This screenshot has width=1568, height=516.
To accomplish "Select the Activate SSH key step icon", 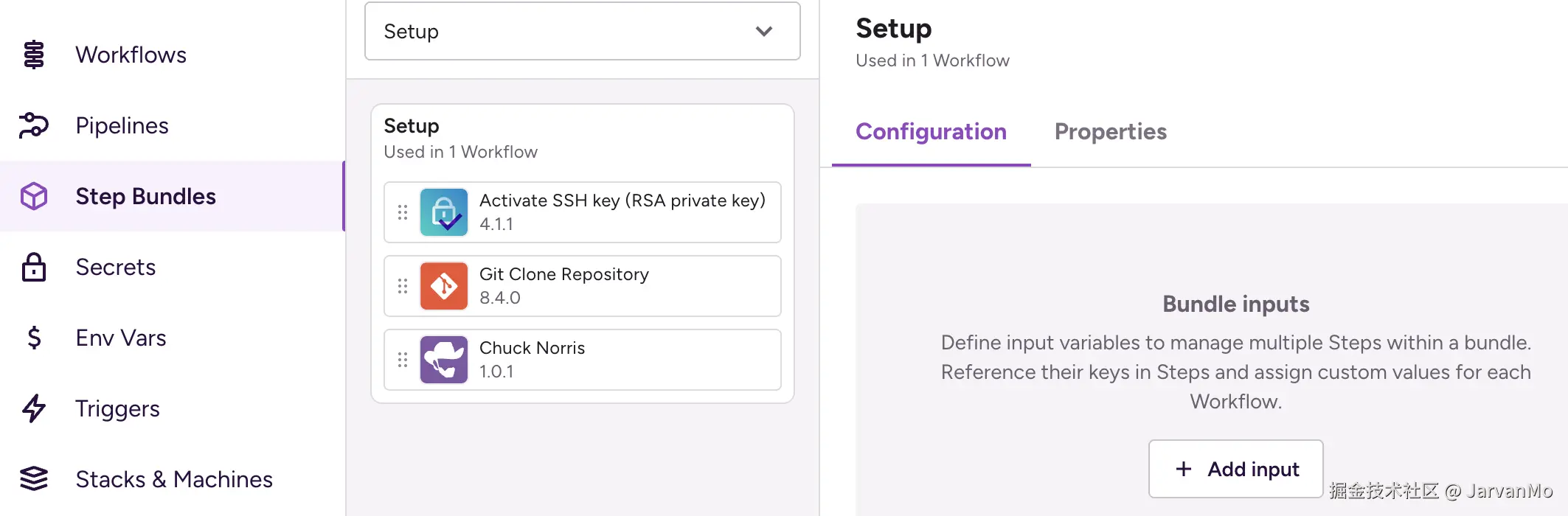I will (444, 212).
